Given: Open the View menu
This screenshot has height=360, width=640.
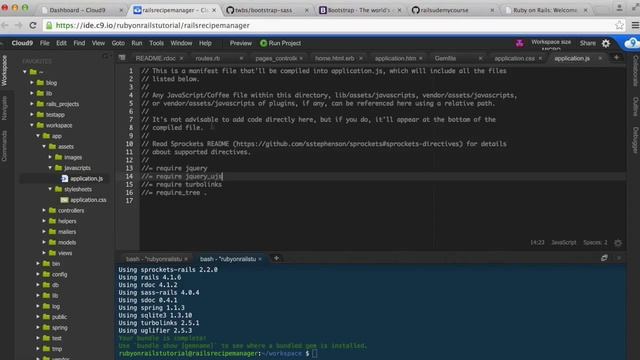Looking at the screenshot, I should (98, 43).
